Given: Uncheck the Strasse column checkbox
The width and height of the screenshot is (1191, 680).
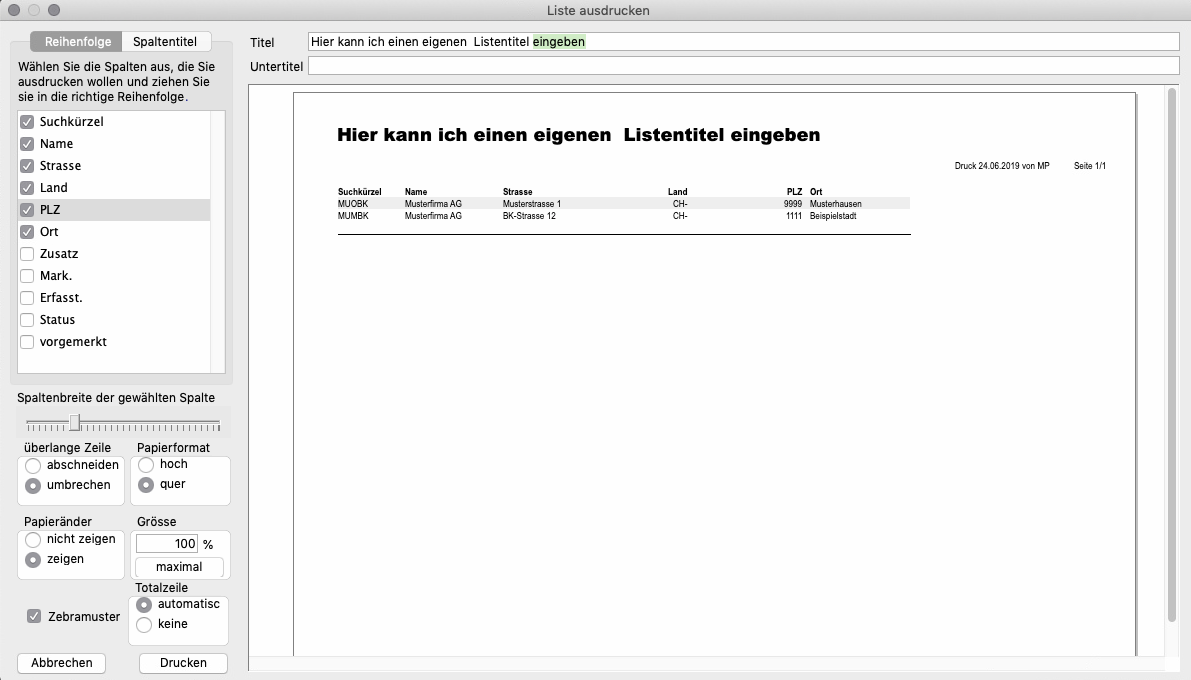Looking at the screenshot, I should click(27, 166).
